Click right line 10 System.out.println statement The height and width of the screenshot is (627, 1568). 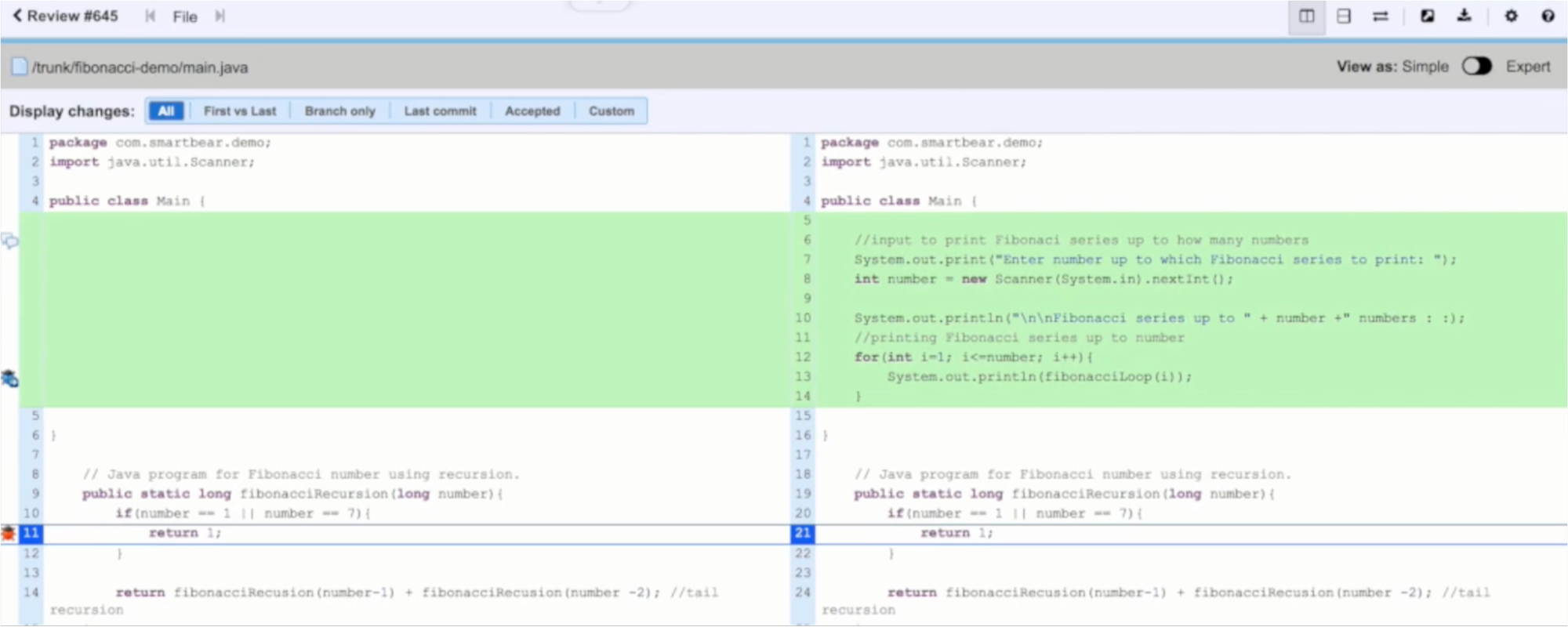pos(1159,318)
